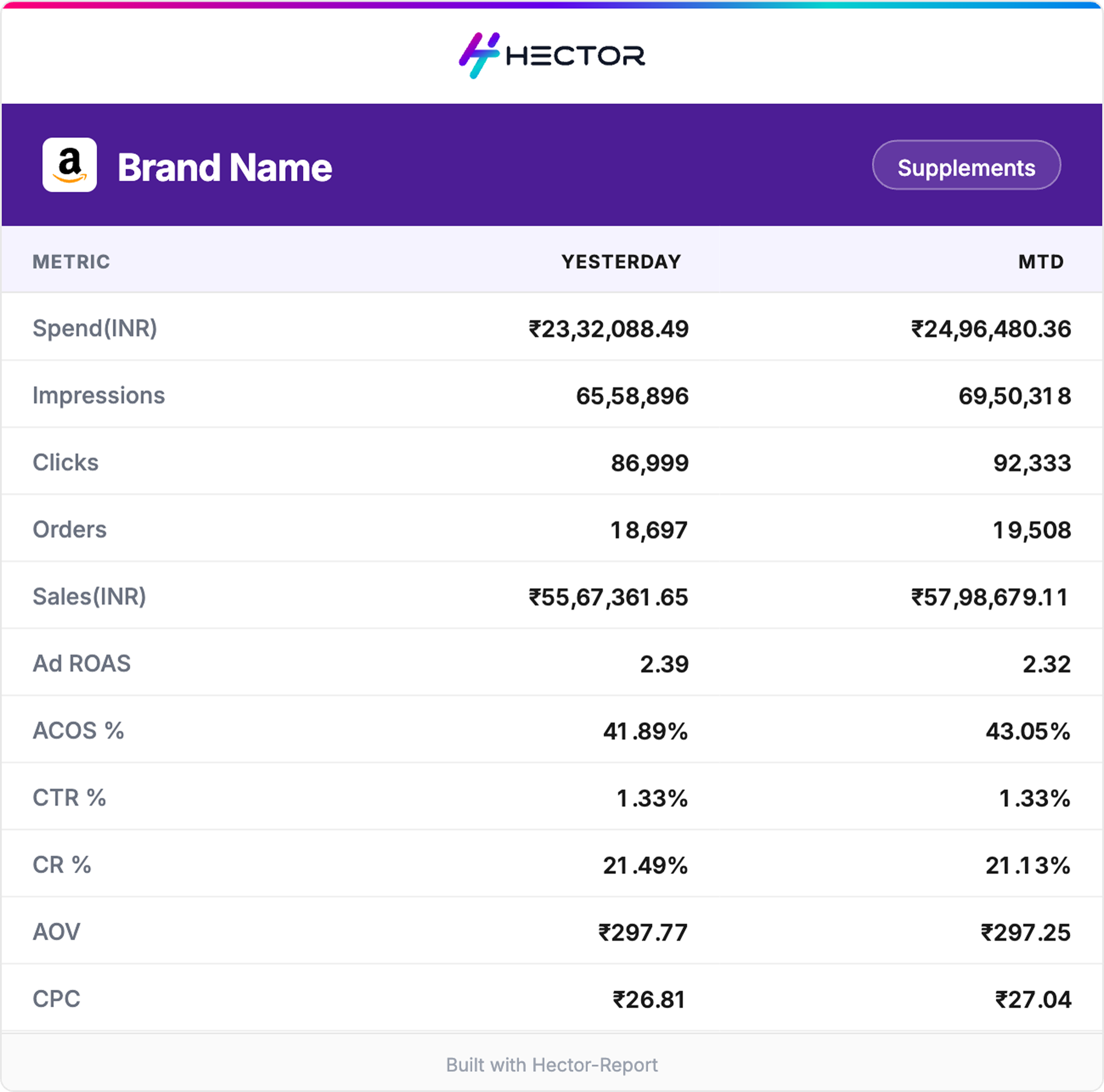Screen dimensions: 1104x1092
Task: Select yesterday's sales ₹55,67,361.65
Action: coord(609,597)
